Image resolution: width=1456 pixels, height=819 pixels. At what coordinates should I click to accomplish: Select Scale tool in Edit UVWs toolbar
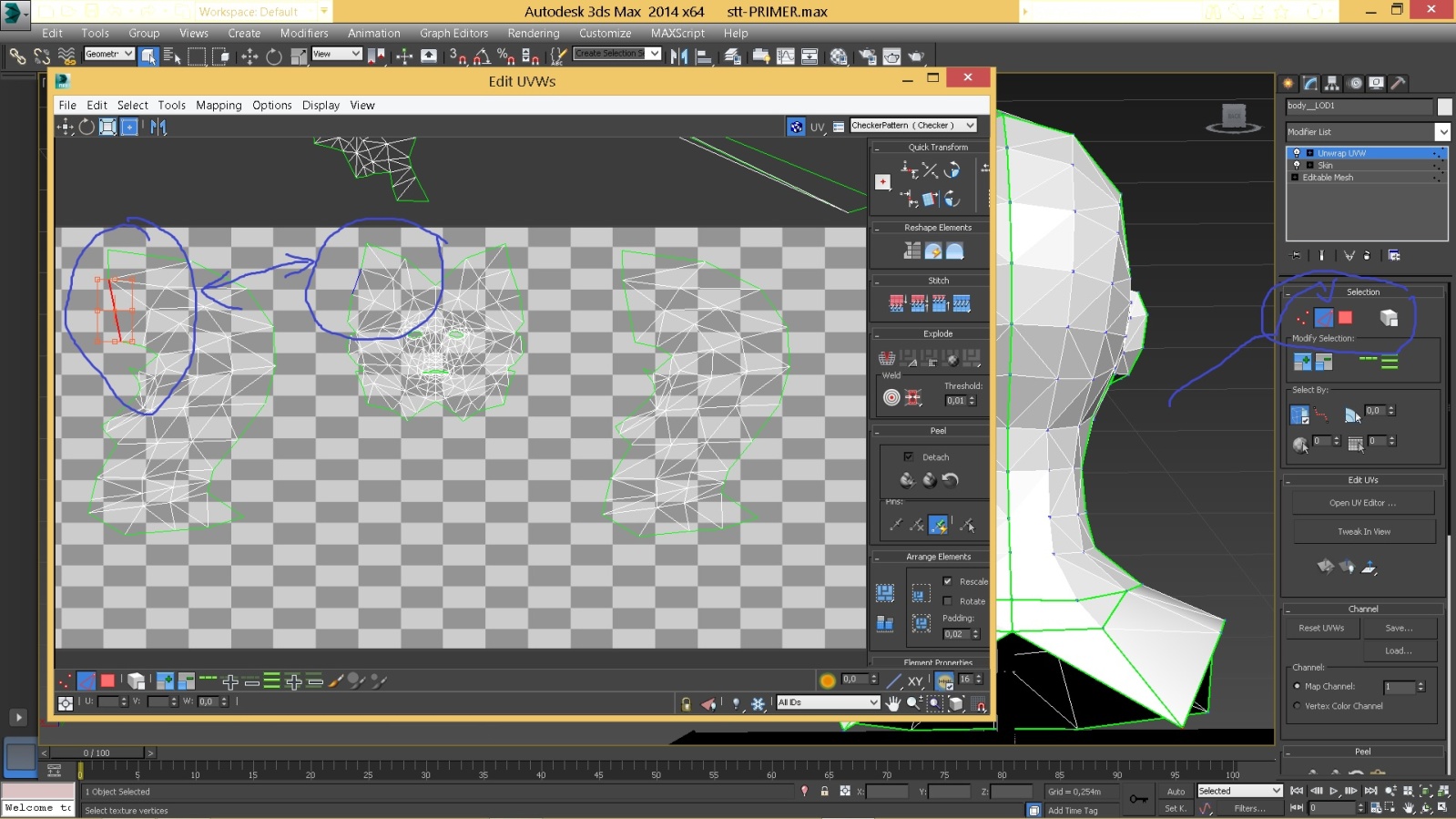pos(107,127)
